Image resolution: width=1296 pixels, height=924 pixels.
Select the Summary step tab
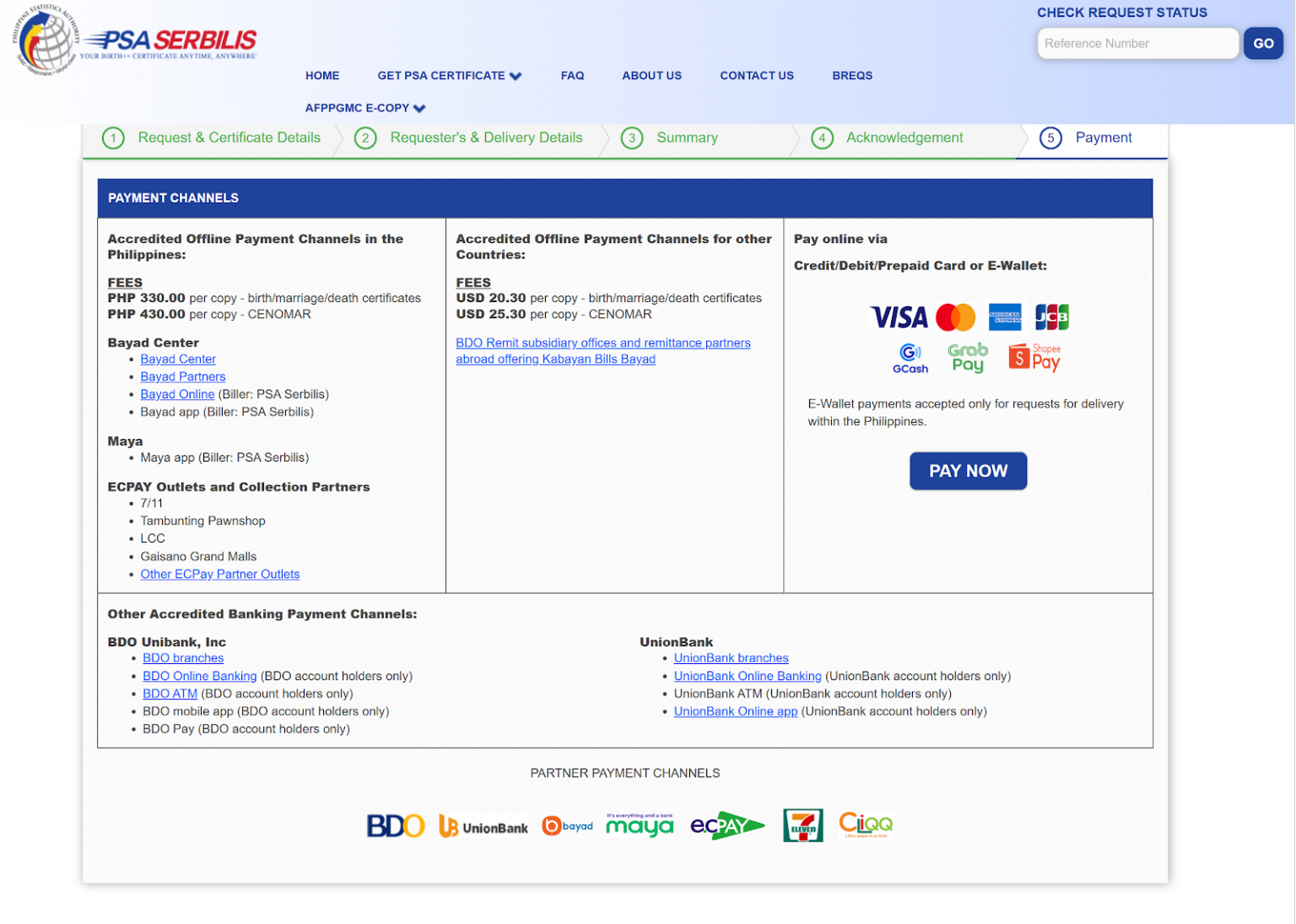686,138
